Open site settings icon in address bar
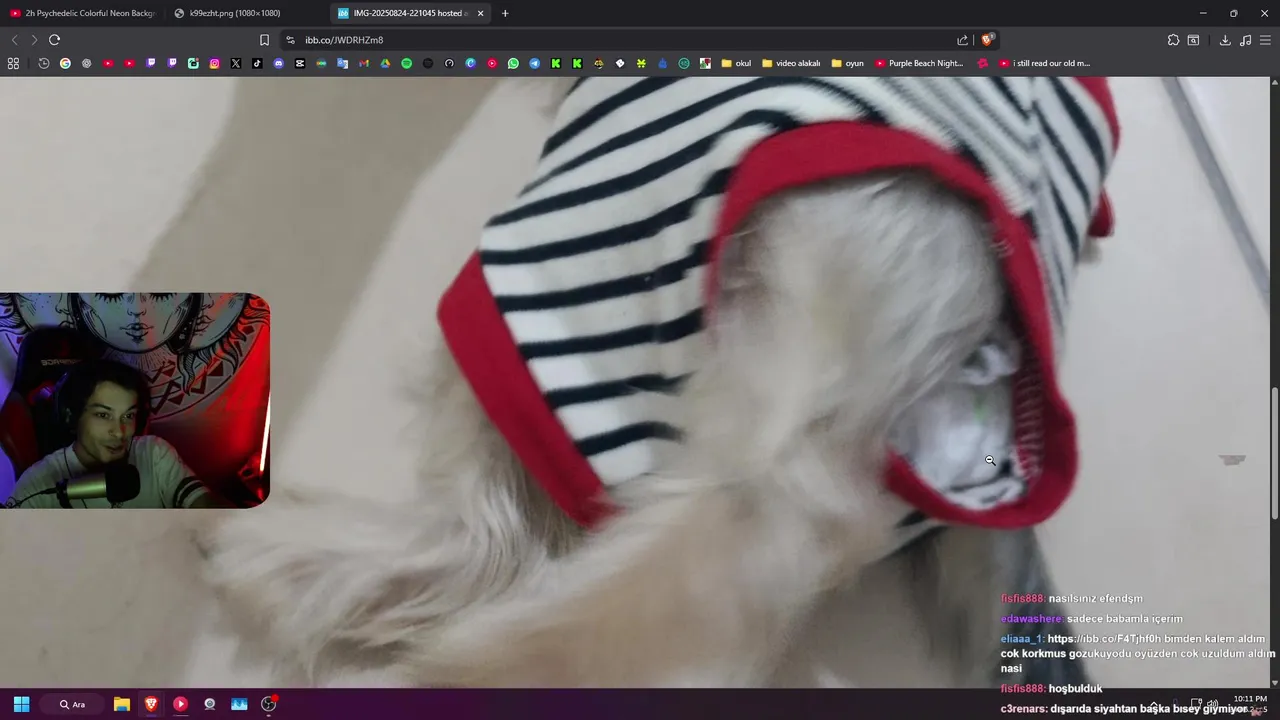1280x720 pixels. coord(290,40)
